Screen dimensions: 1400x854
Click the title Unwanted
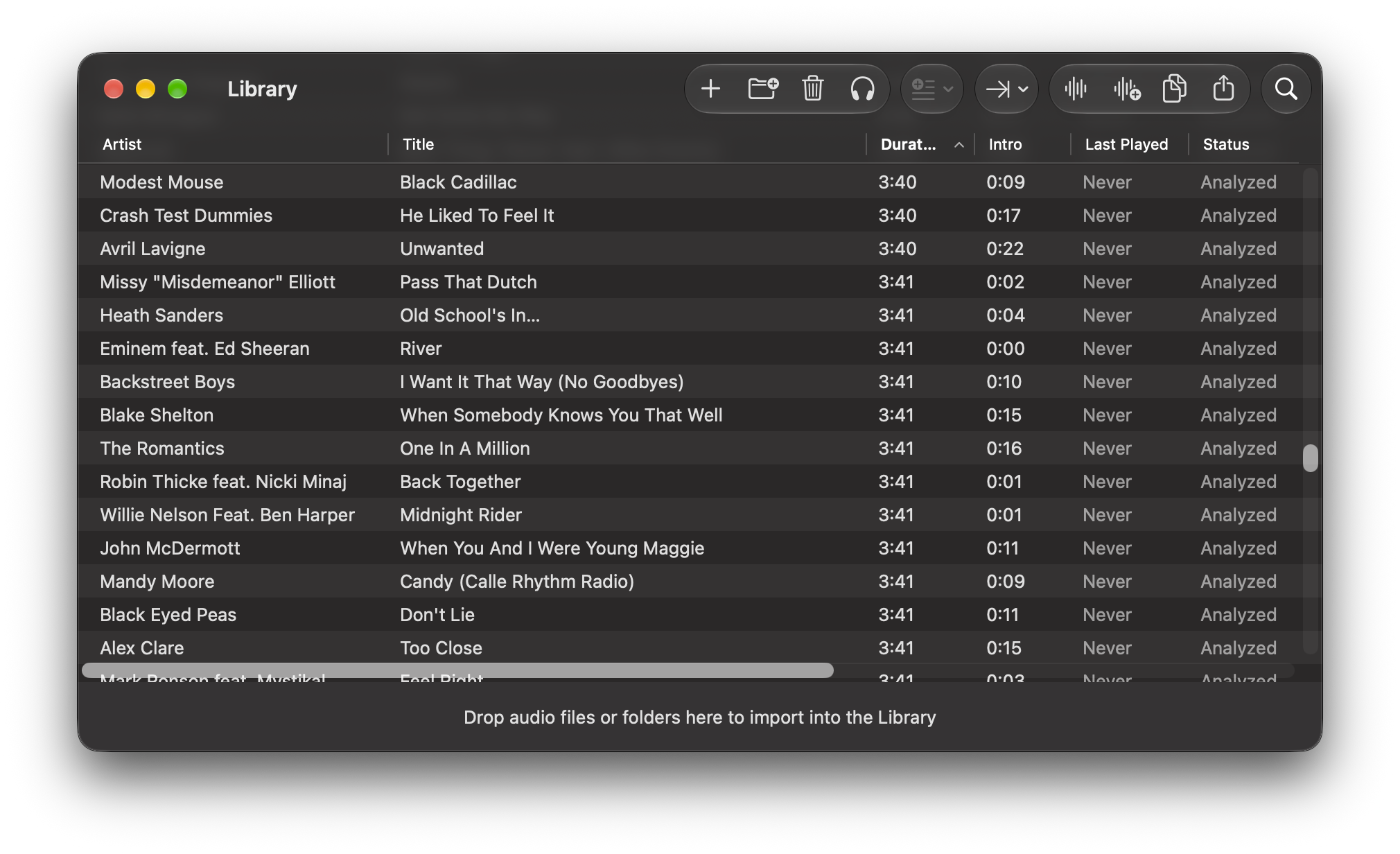click(x=441, y=248)
